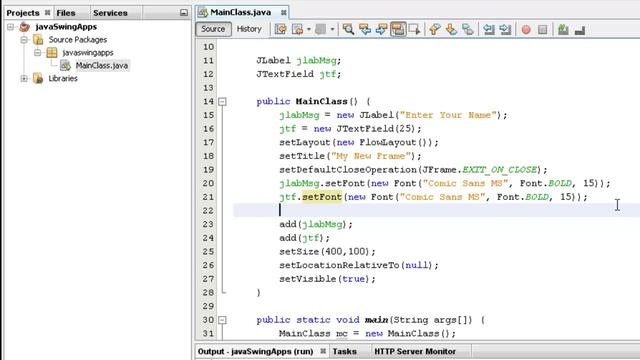Go to Next Bookmark icon

[x=451, y=29]
